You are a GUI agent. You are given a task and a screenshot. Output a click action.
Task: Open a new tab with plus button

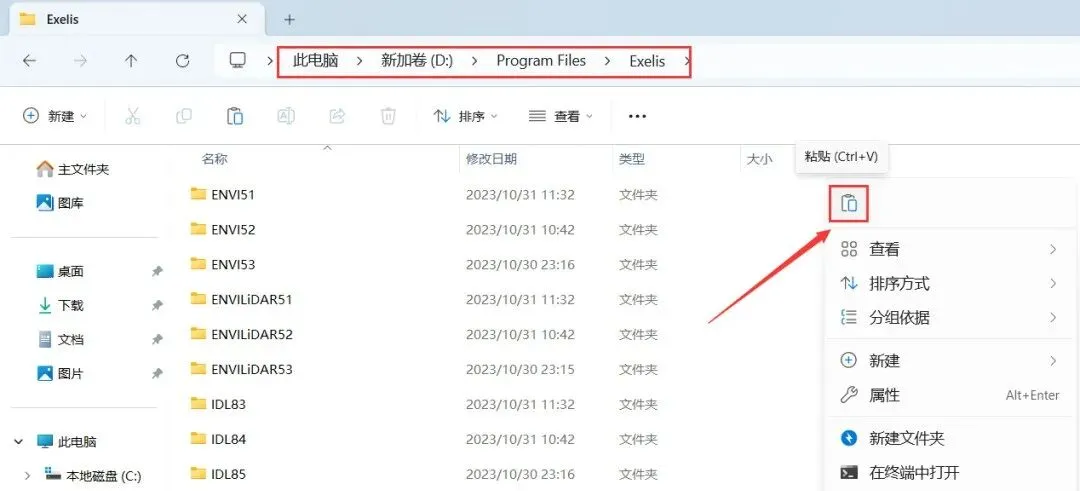coord(289,19)
